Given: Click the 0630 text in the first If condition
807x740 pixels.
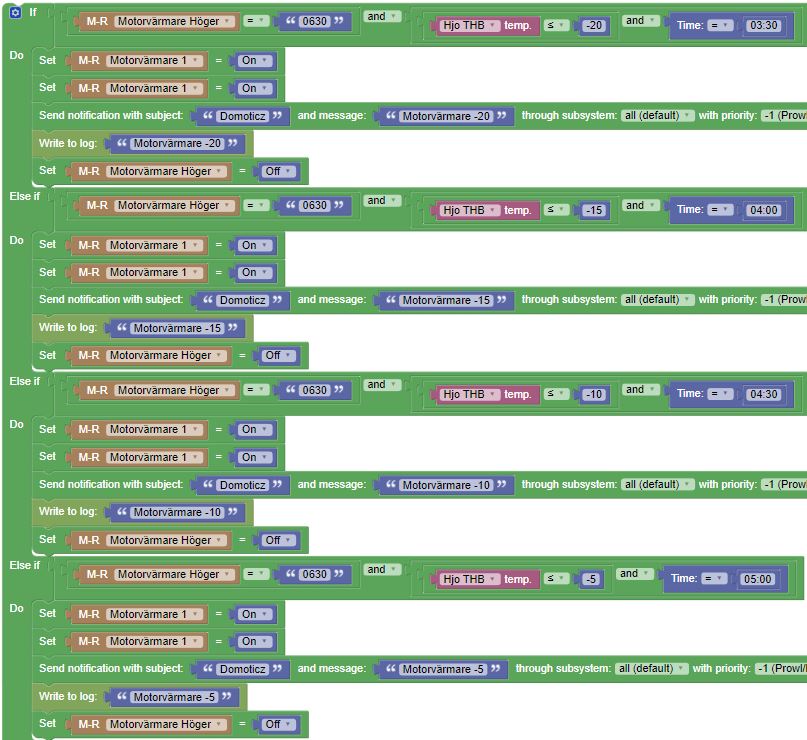Looking at the screenshot, I should pos(314,21).
